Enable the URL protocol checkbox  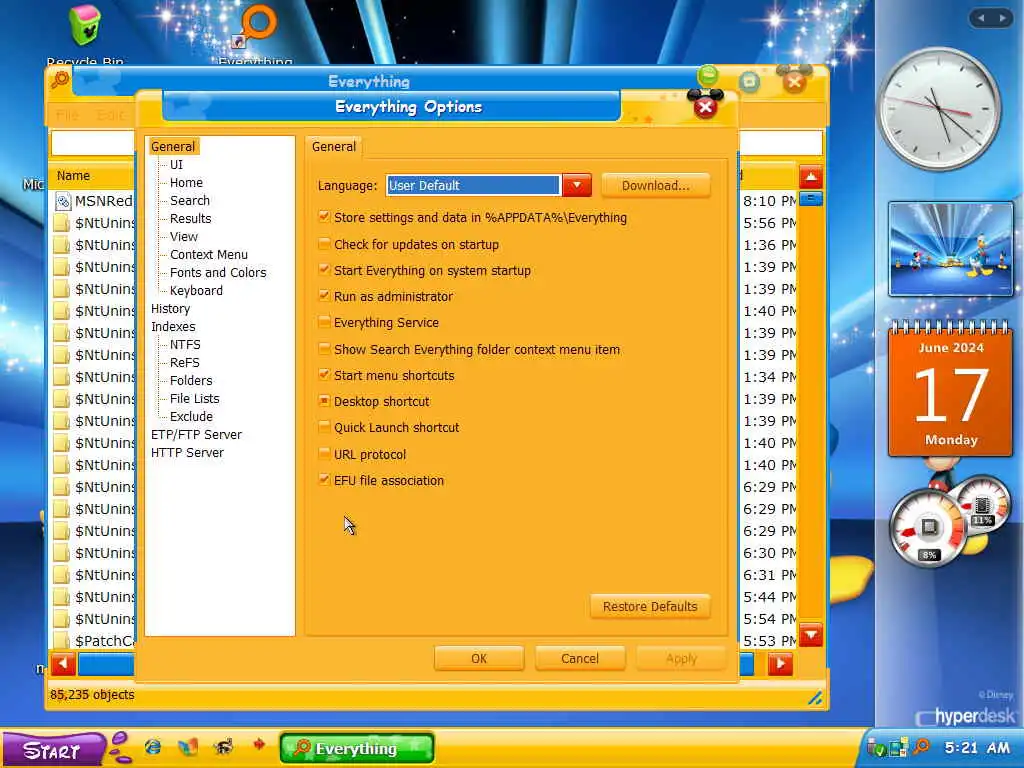(324, 453)
